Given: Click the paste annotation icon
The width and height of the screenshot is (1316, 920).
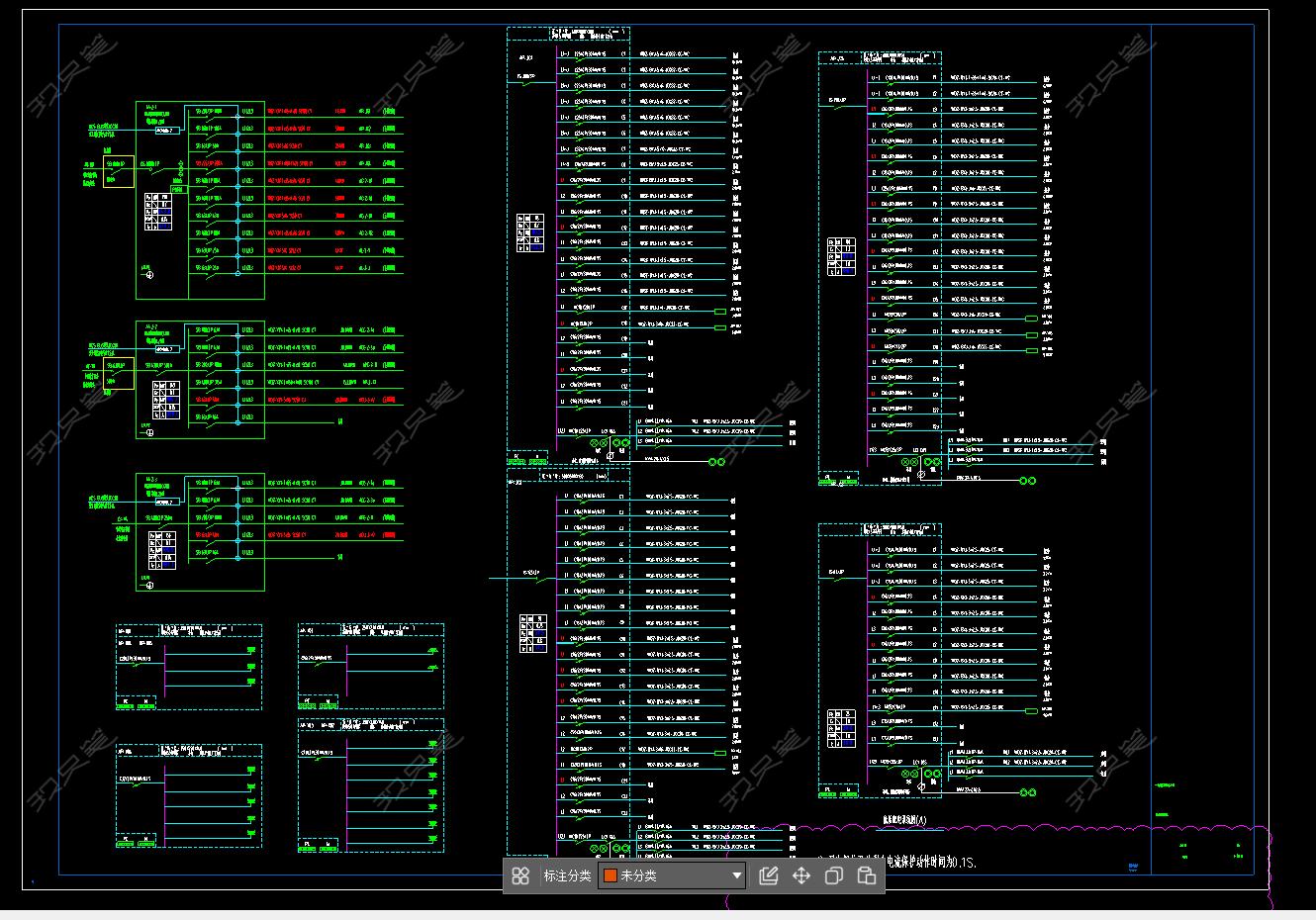Looking at the screenshot, I should point(867,875).
